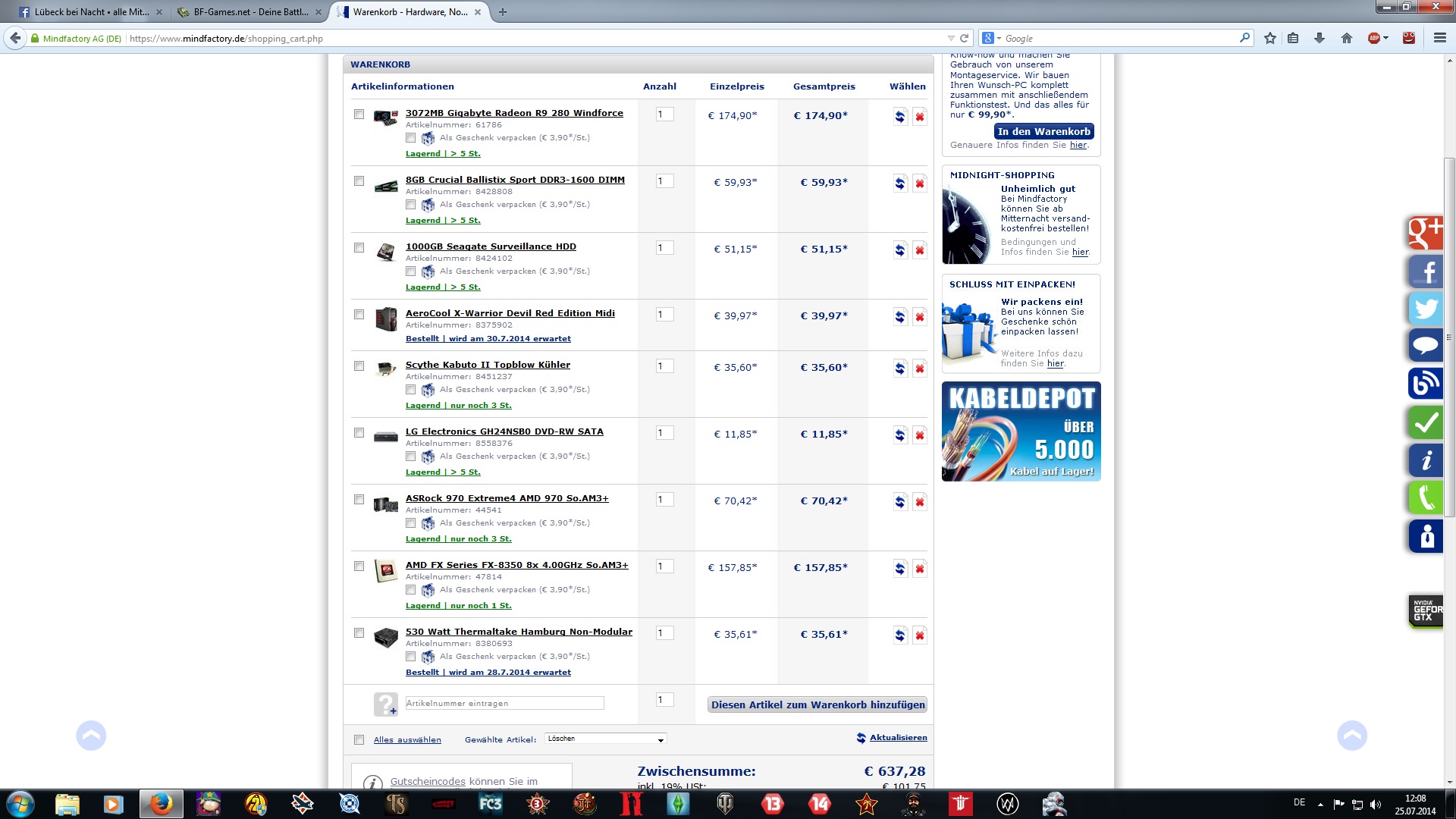Open the Firefox hamburger menu
This screenshot has width=1456, height=819.
point(1439,38)
